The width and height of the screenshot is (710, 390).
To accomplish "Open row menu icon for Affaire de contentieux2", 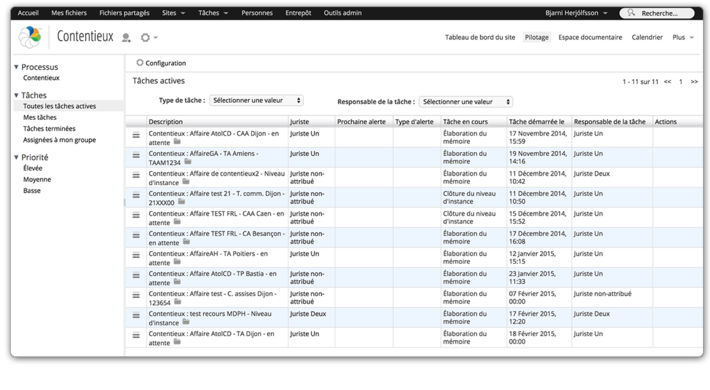I will (x=136, y=175).
